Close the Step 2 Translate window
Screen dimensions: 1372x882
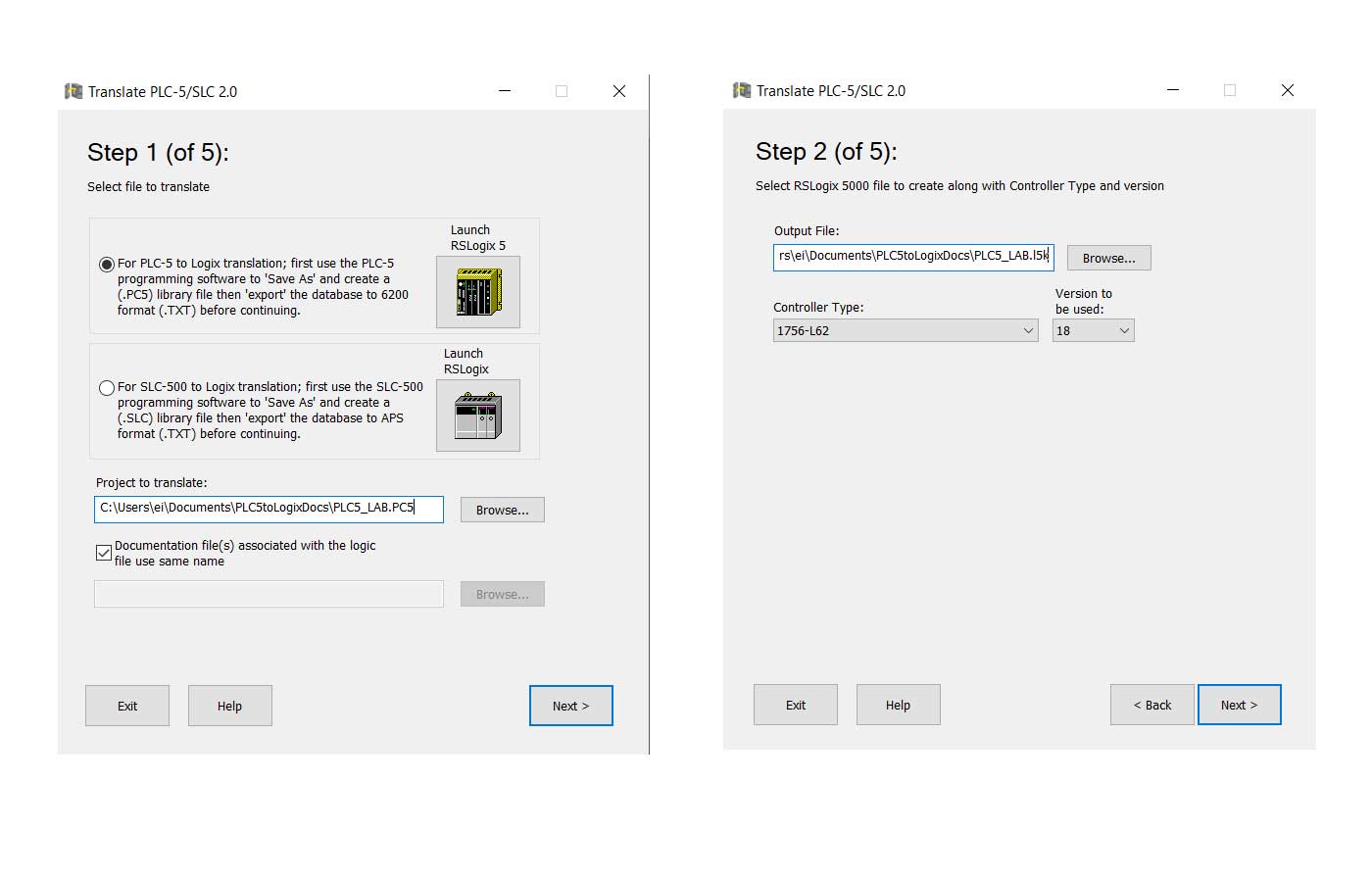pos(1288,90)
